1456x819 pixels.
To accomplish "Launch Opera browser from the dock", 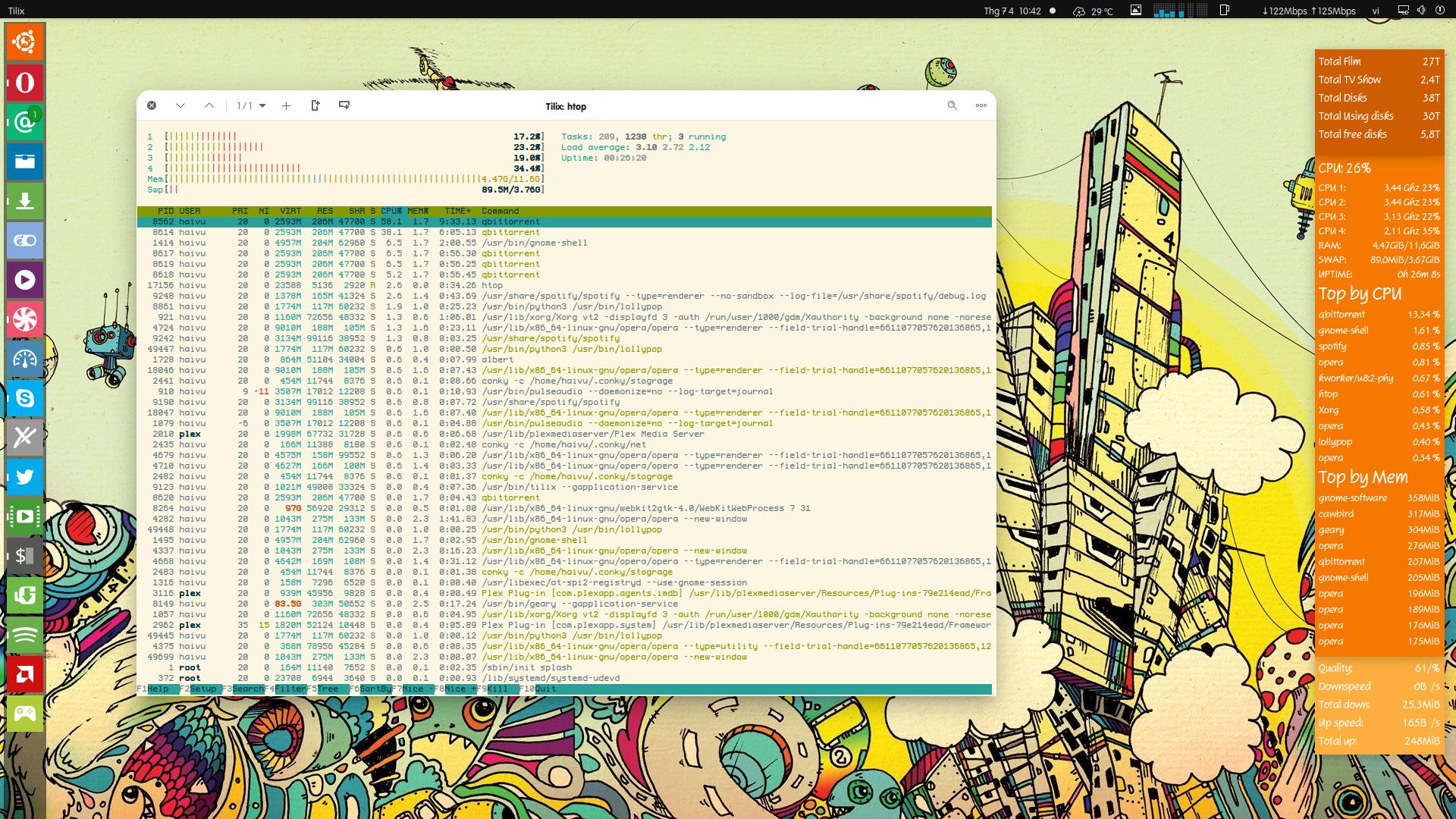I will (x=25, y=82).
